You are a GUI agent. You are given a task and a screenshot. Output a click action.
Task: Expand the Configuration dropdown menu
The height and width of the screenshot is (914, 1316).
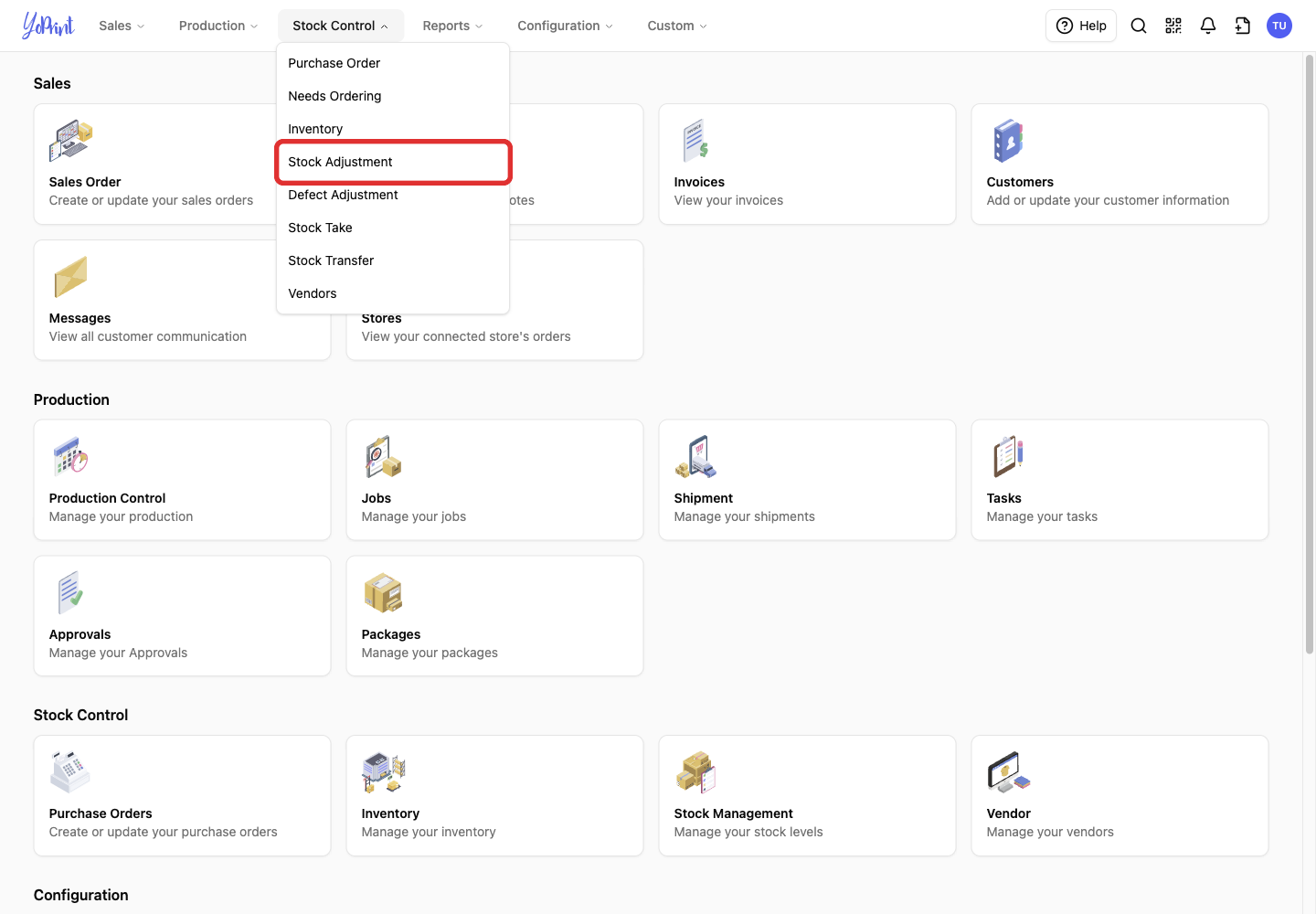[x=565, y=26]
